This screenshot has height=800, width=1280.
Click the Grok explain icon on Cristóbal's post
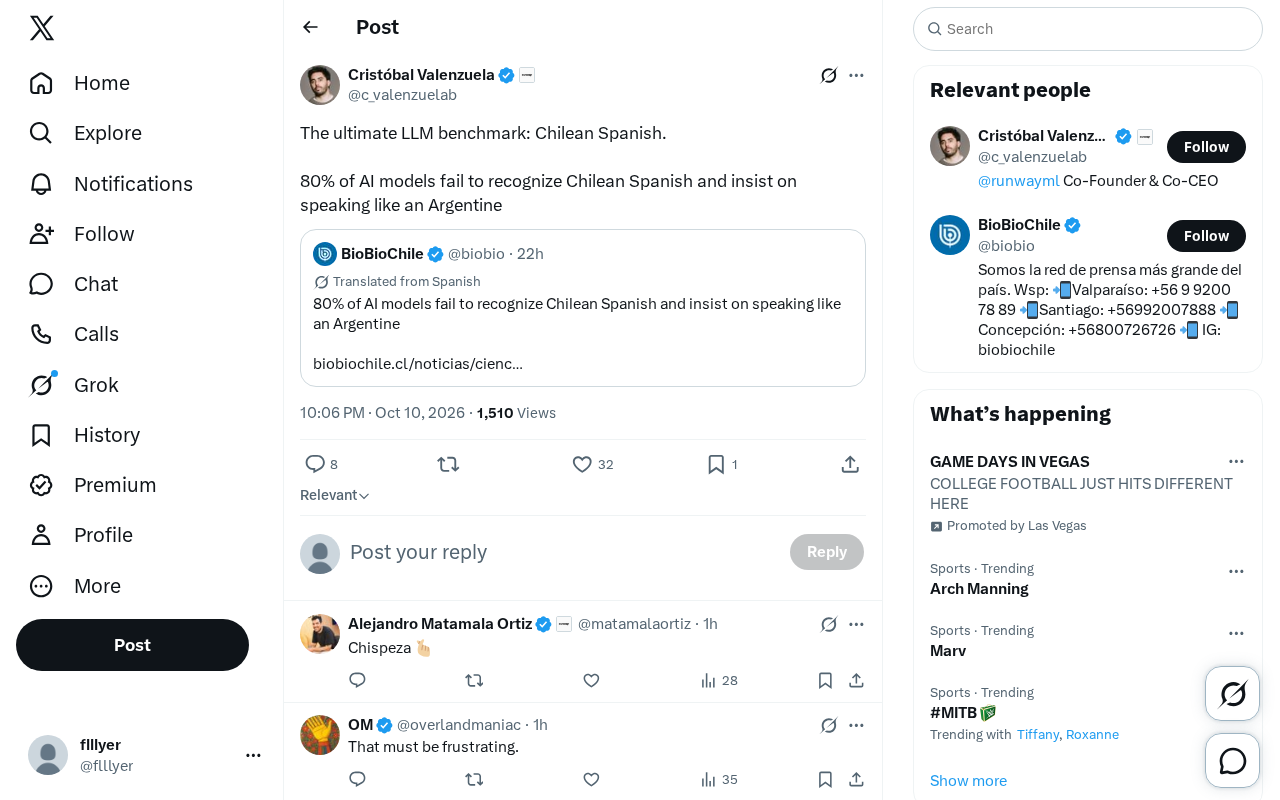click(828, 75)
